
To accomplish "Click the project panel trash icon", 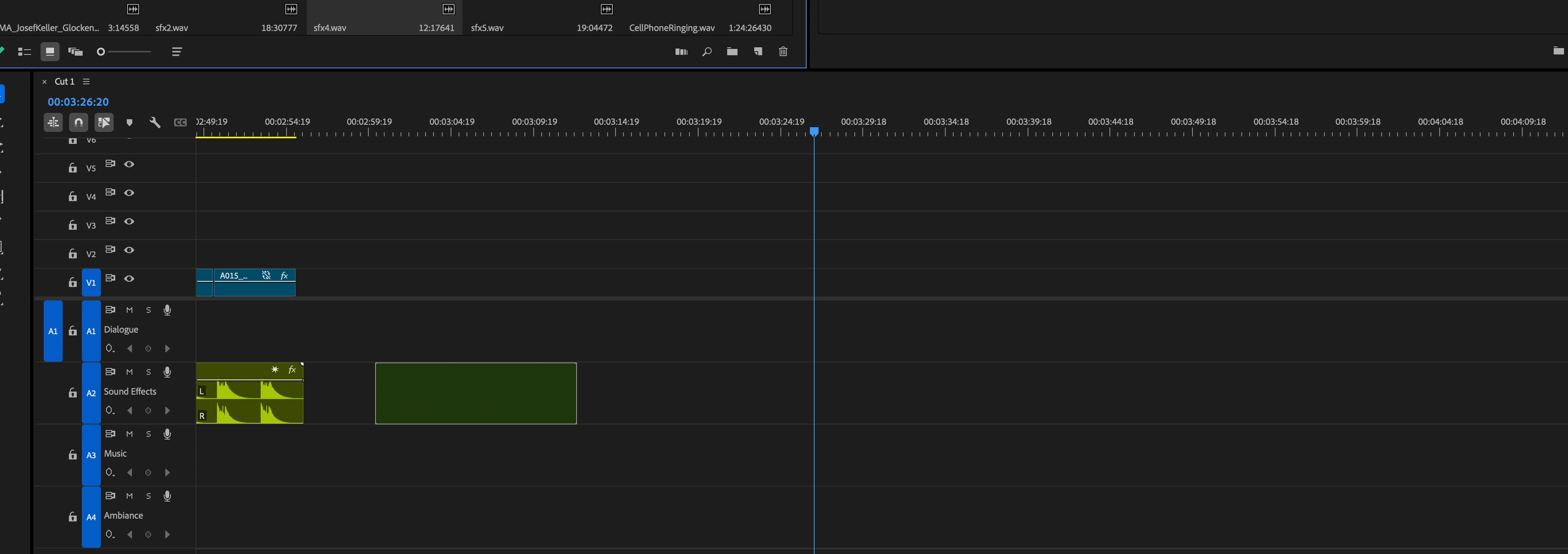I will (783, 52).
